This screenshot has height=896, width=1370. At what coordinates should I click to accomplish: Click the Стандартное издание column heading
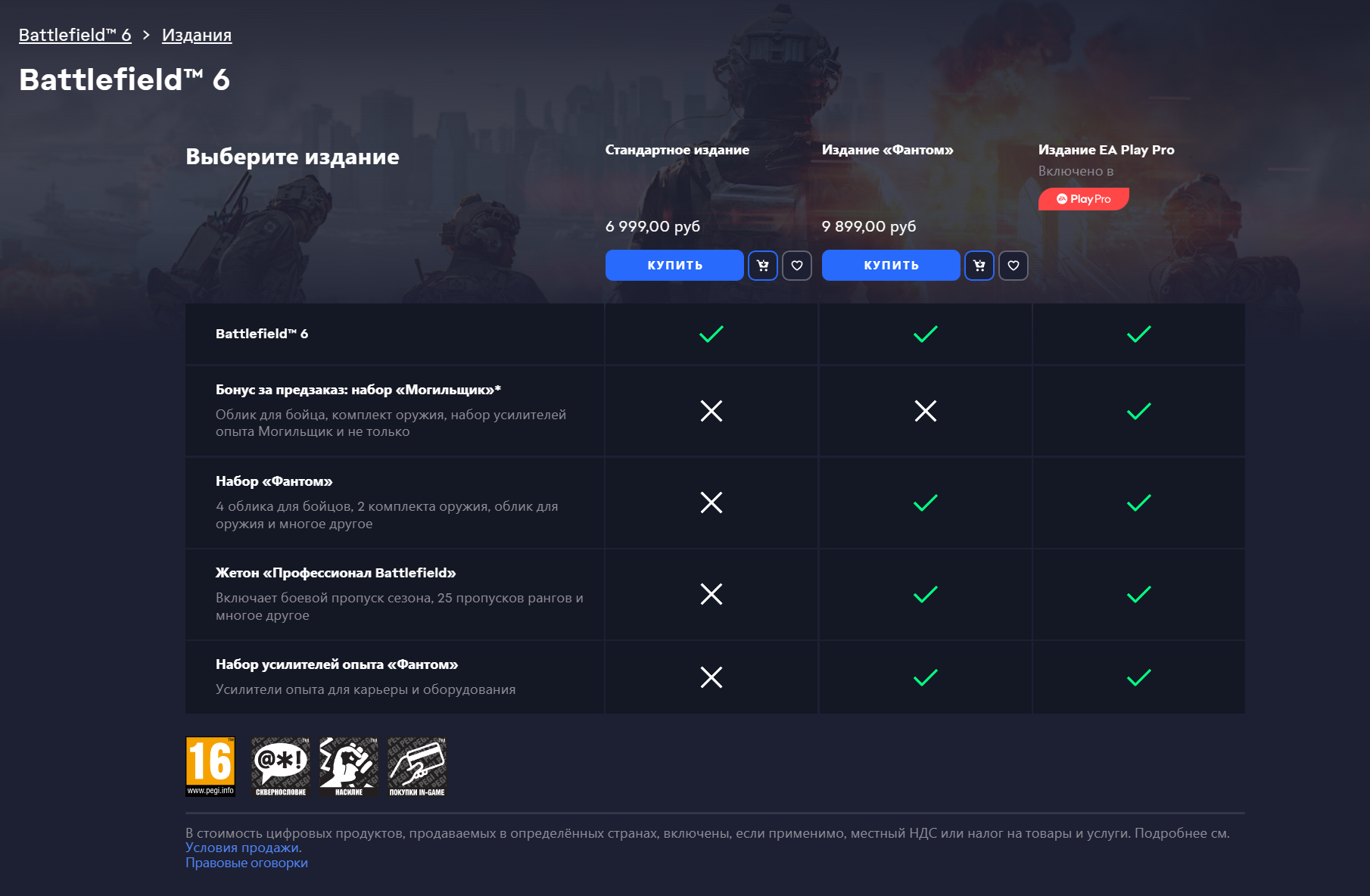(677, 150)
